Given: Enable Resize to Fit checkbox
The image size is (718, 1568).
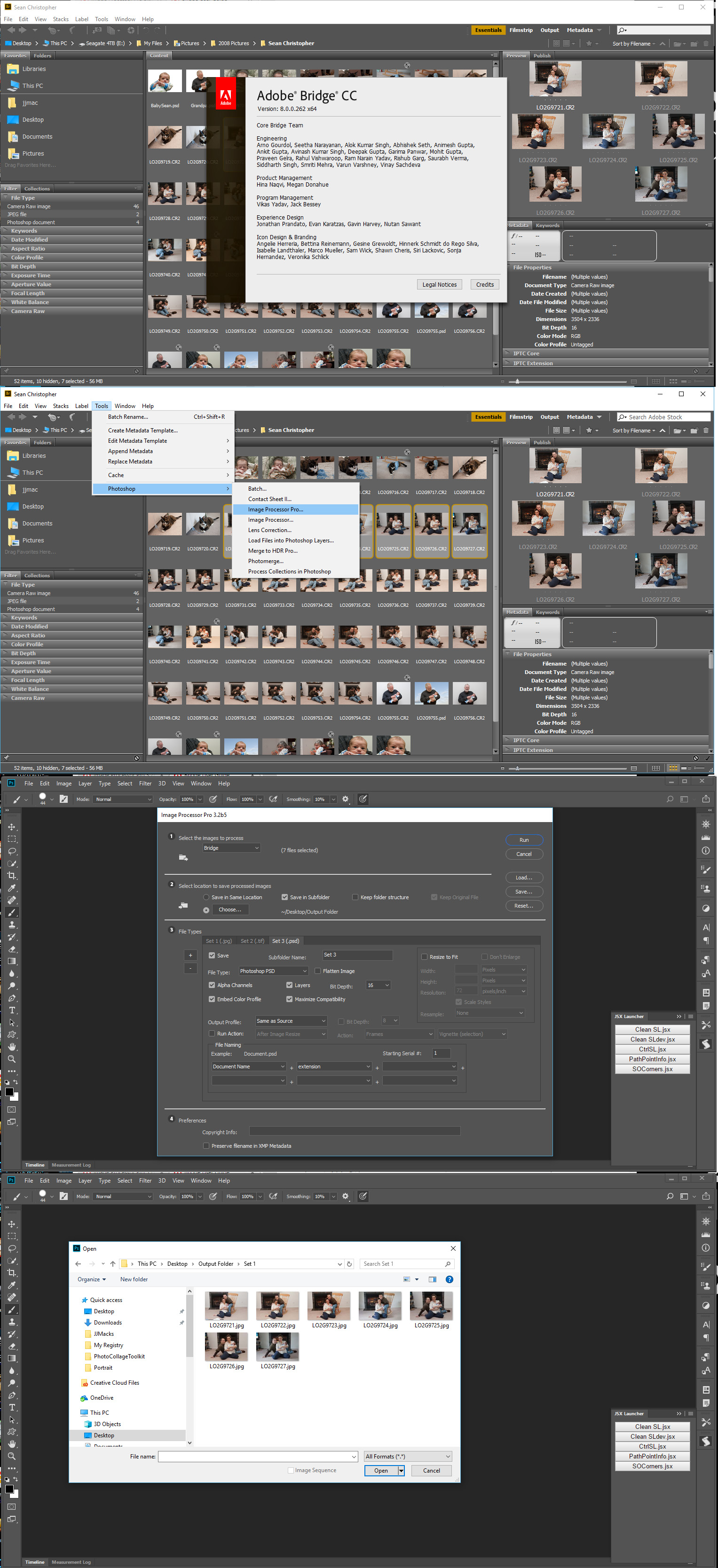Looking at the screenshot, I should (x=425, y=957).
